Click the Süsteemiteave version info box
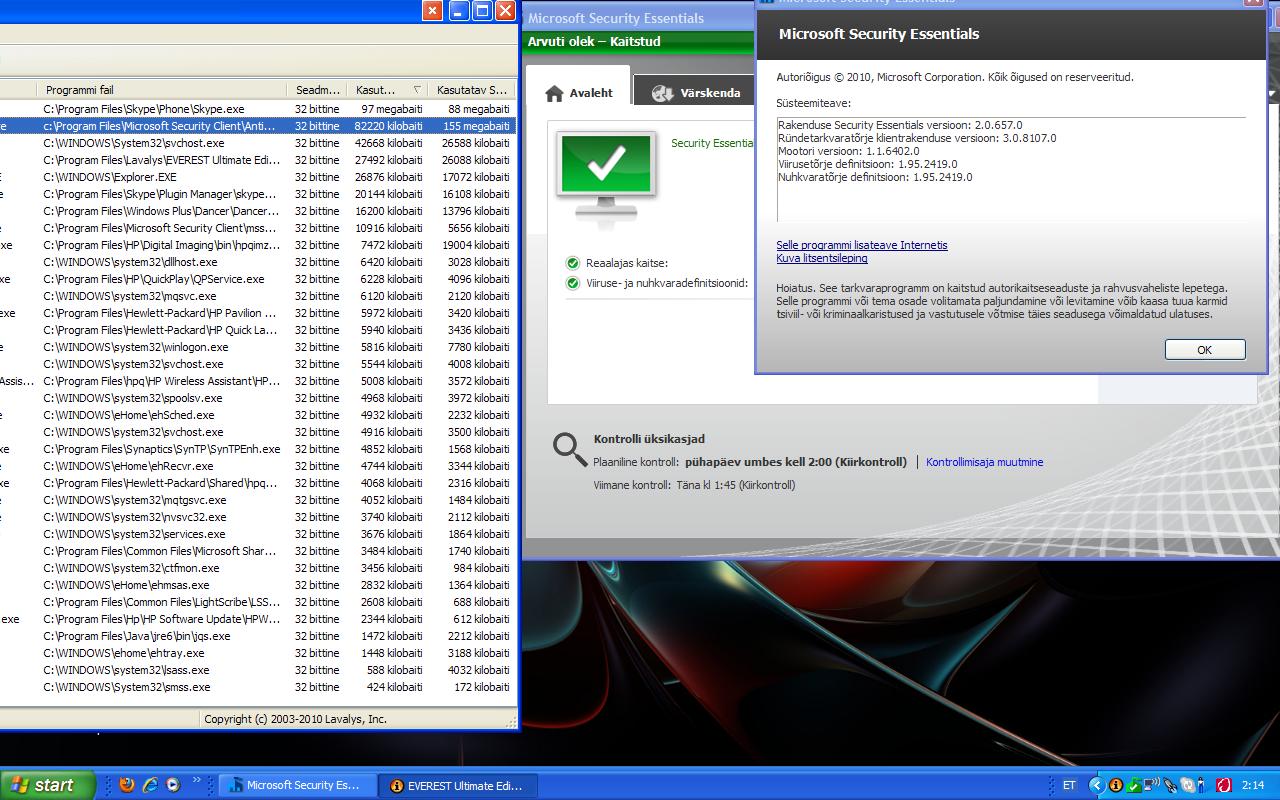The height and width of the screenshot is (800, 1280). click(1011, 168)
